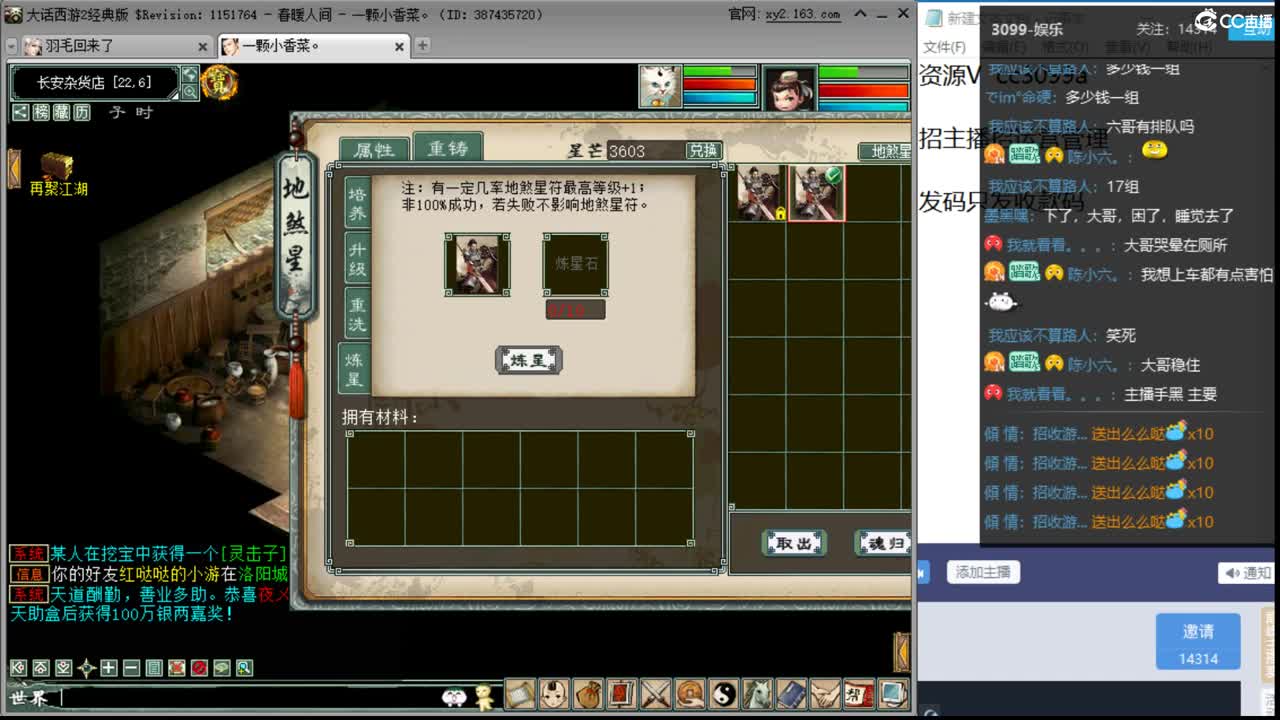This screenshot has width=1280, height=720.
Task: Open the world map icon beside location box
Action: [x=190, y=74]
